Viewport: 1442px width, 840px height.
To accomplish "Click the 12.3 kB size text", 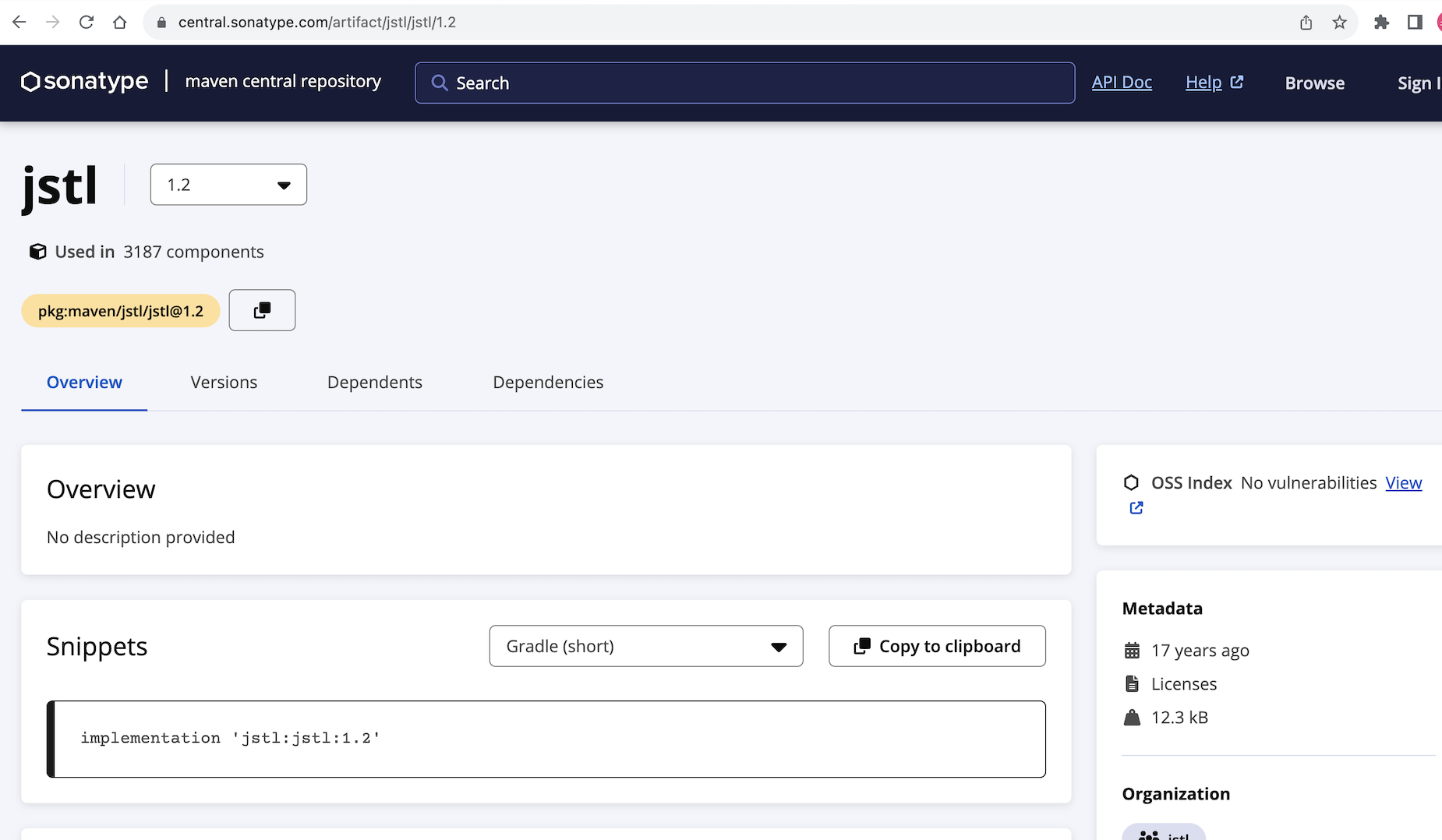I will pos(1179,717).
